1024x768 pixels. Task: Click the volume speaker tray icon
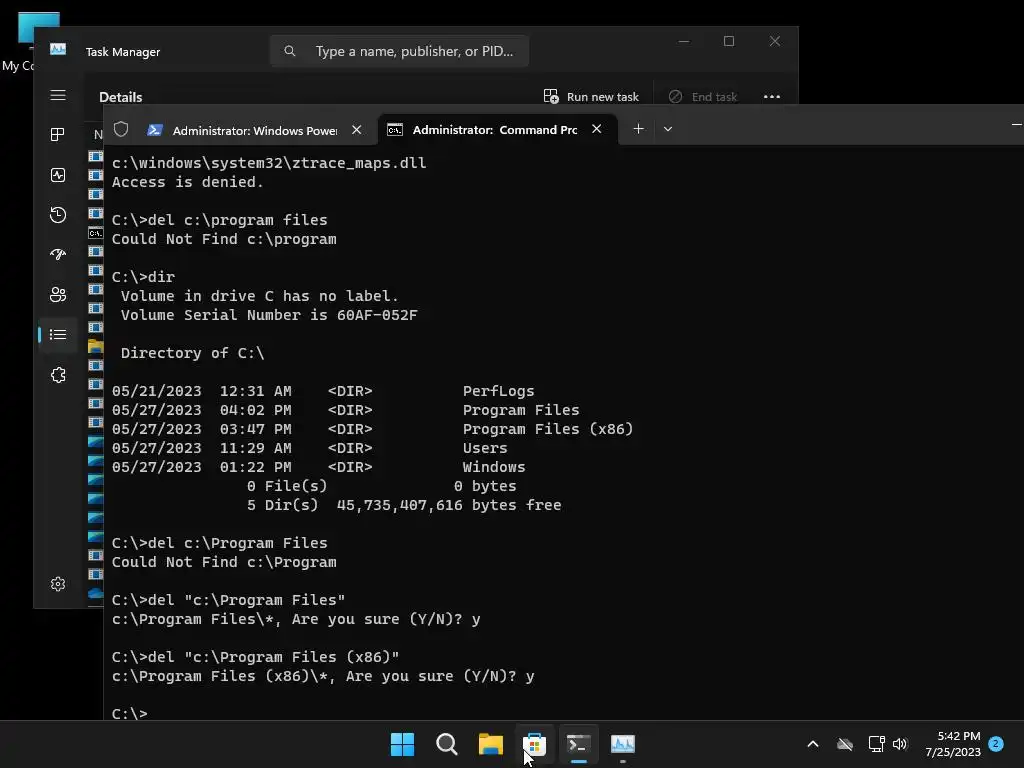pyautogui.click(x=900, y=744)
